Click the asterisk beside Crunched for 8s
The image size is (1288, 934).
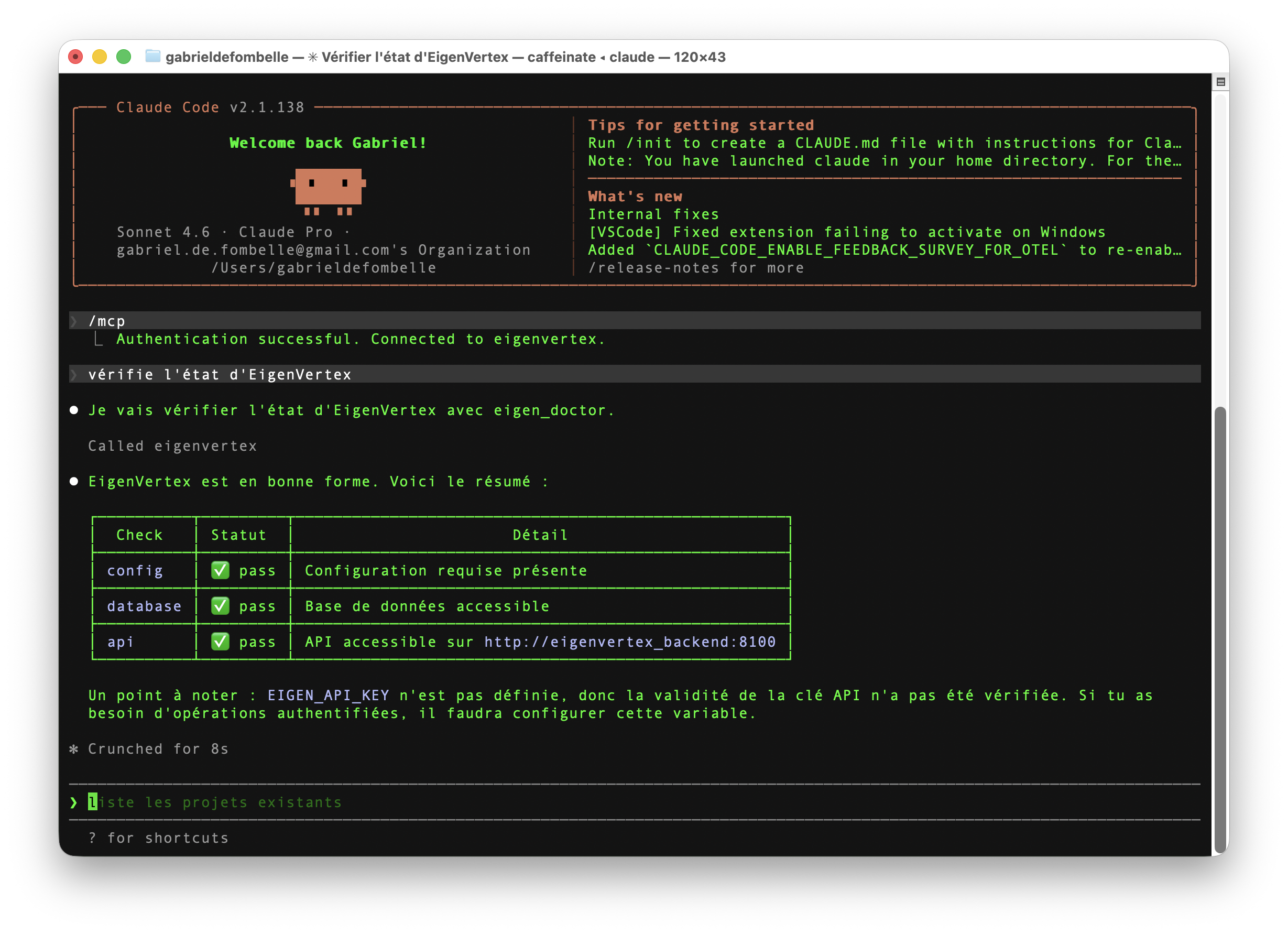pyautogui.click(x=74, y=749)
